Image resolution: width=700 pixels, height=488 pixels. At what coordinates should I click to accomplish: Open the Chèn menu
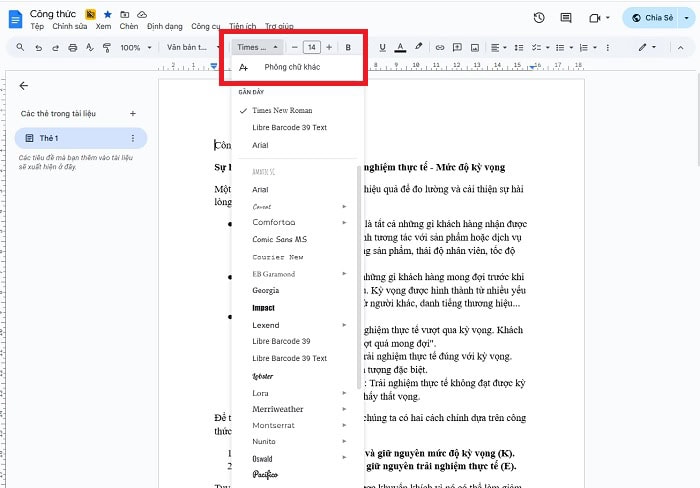128,27
